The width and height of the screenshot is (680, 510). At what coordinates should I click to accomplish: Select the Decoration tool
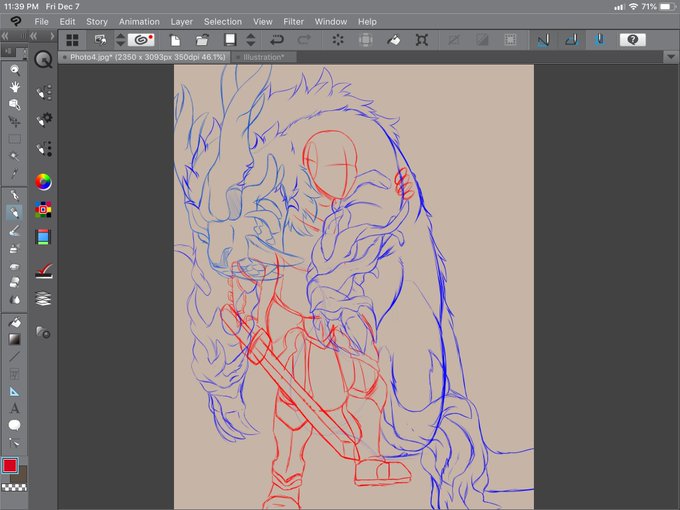[x=14, y=266]
